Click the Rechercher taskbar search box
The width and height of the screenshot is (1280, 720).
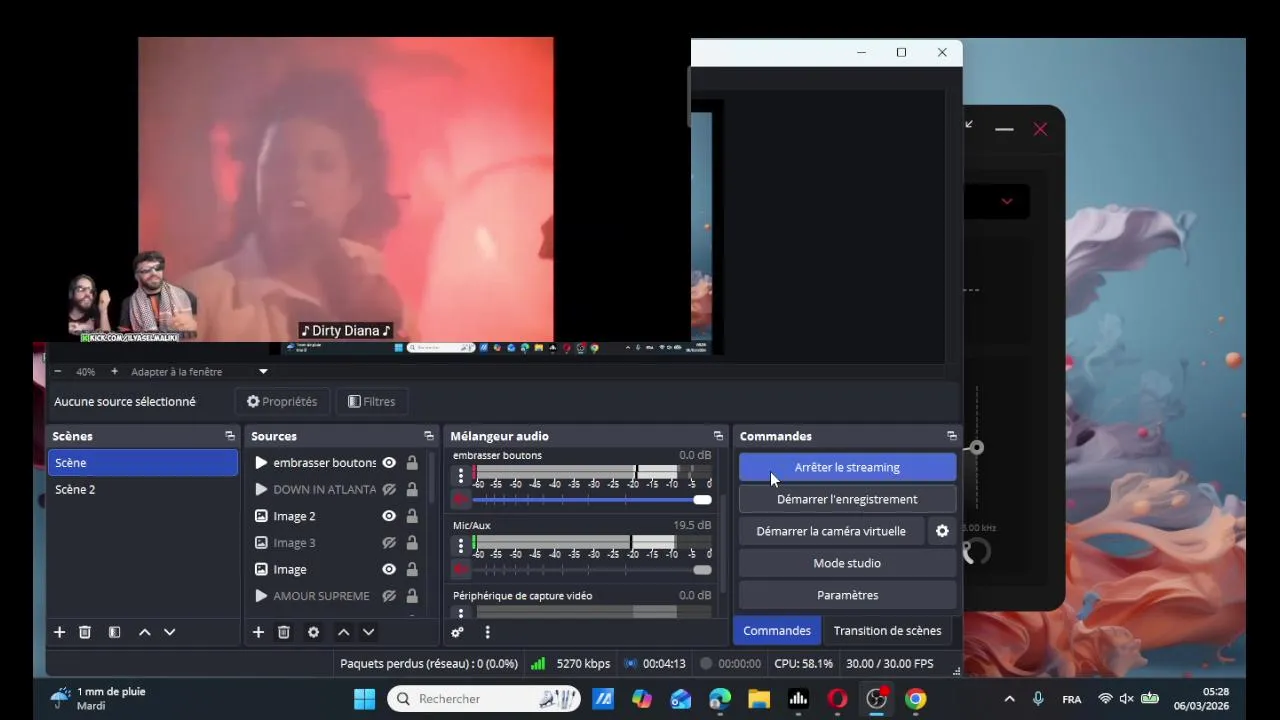(484, 699)
